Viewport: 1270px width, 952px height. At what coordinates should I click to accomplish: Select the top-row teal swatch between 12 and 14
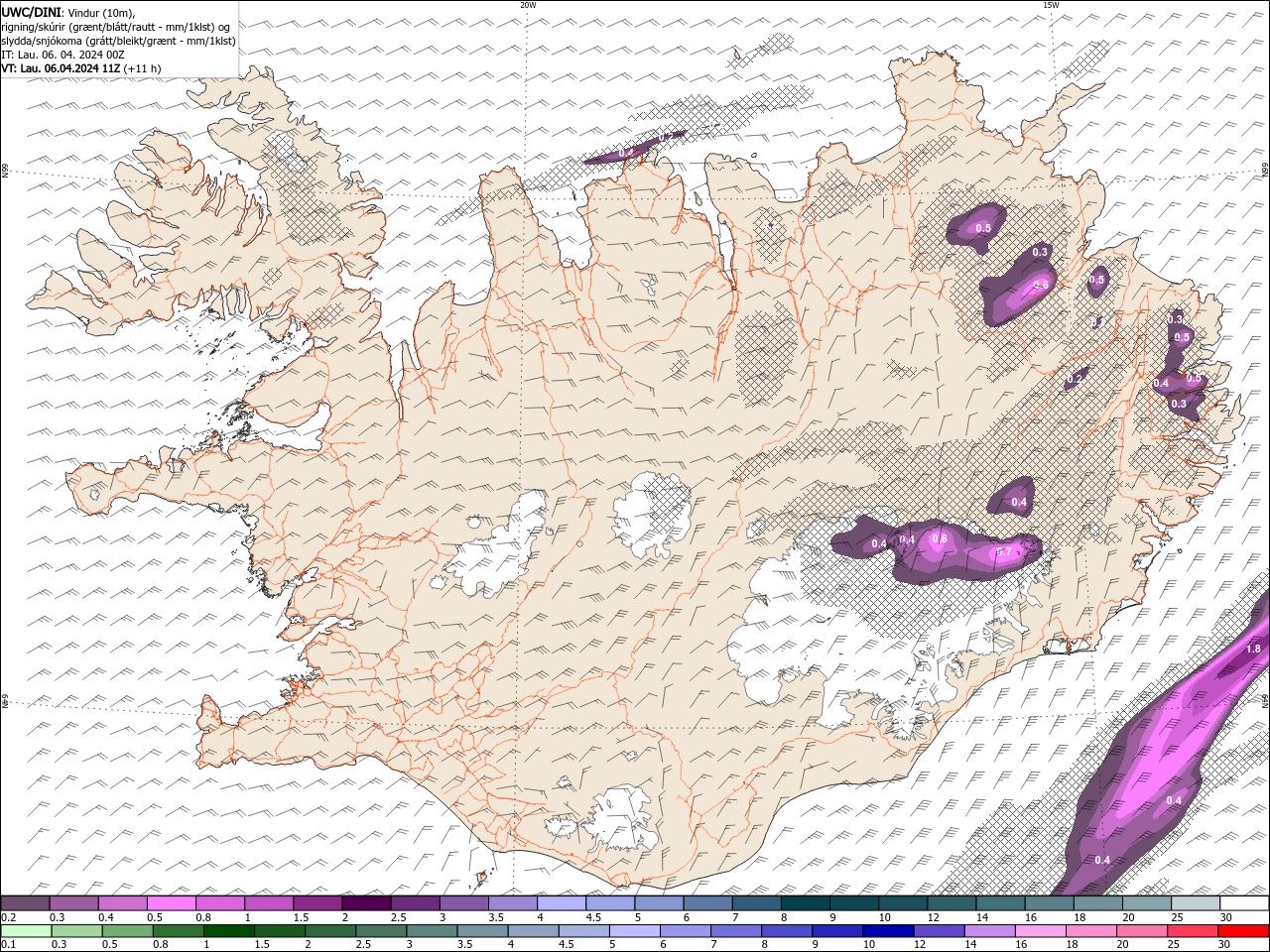coord(952,903)
